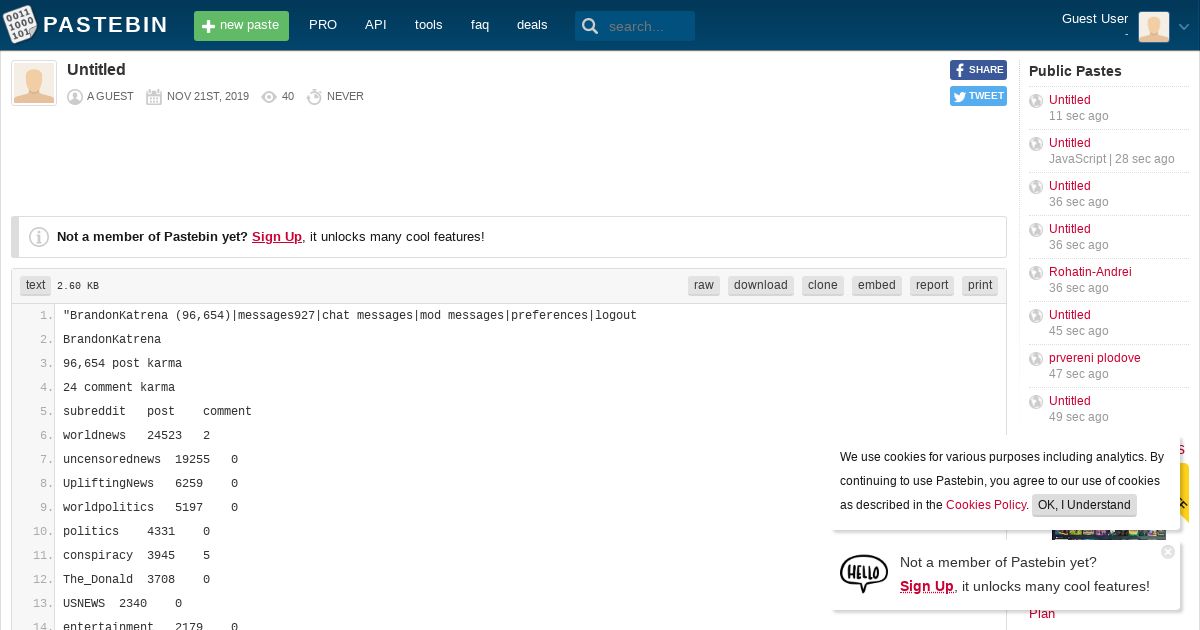Screen dimensions: 1200x630
Task: Click the expiry timer icon beside NEVER
Action: click(x=314, y=97)
